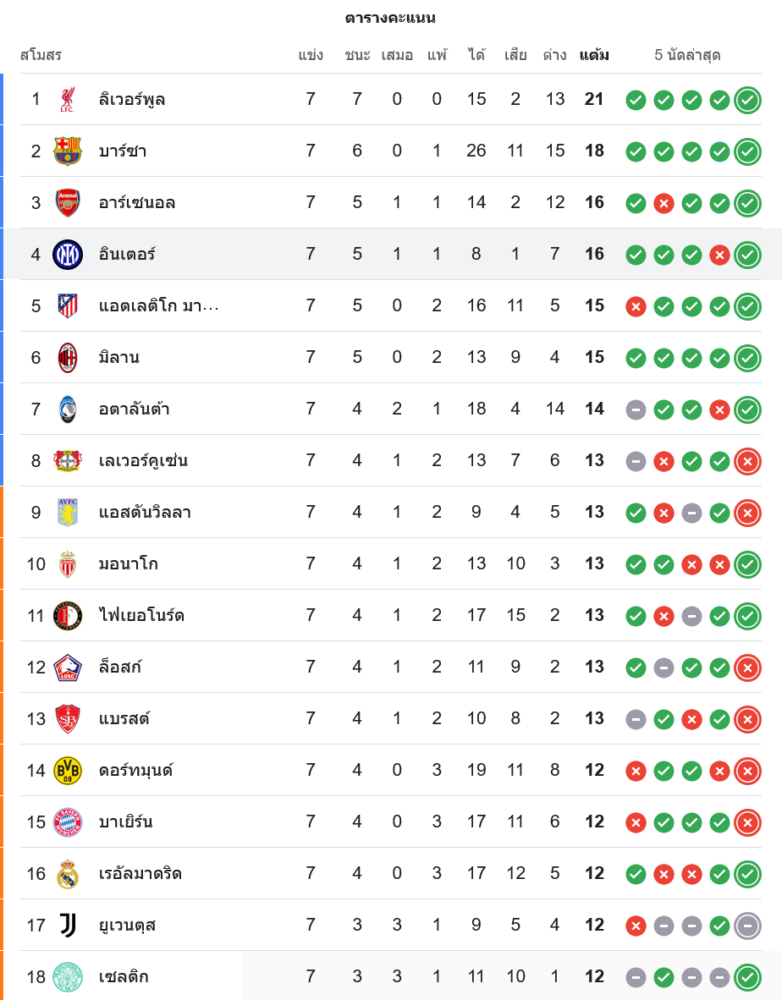Open the แอตเลติโก มา… team link
Image resolution: width=782 pixels, height=1000 pixels.
click(158, 306)
